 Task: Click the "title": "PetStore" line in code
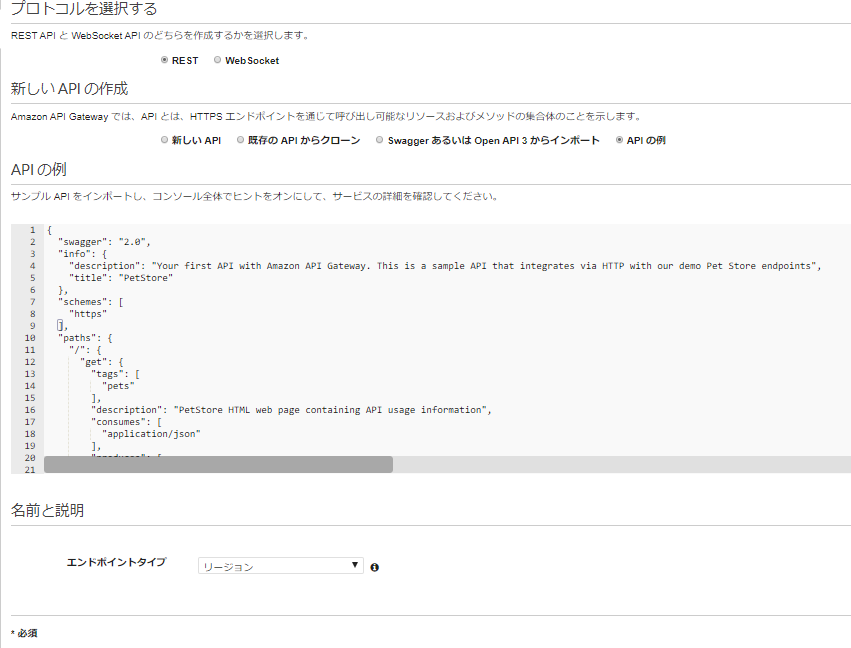(x=120, y=278)
